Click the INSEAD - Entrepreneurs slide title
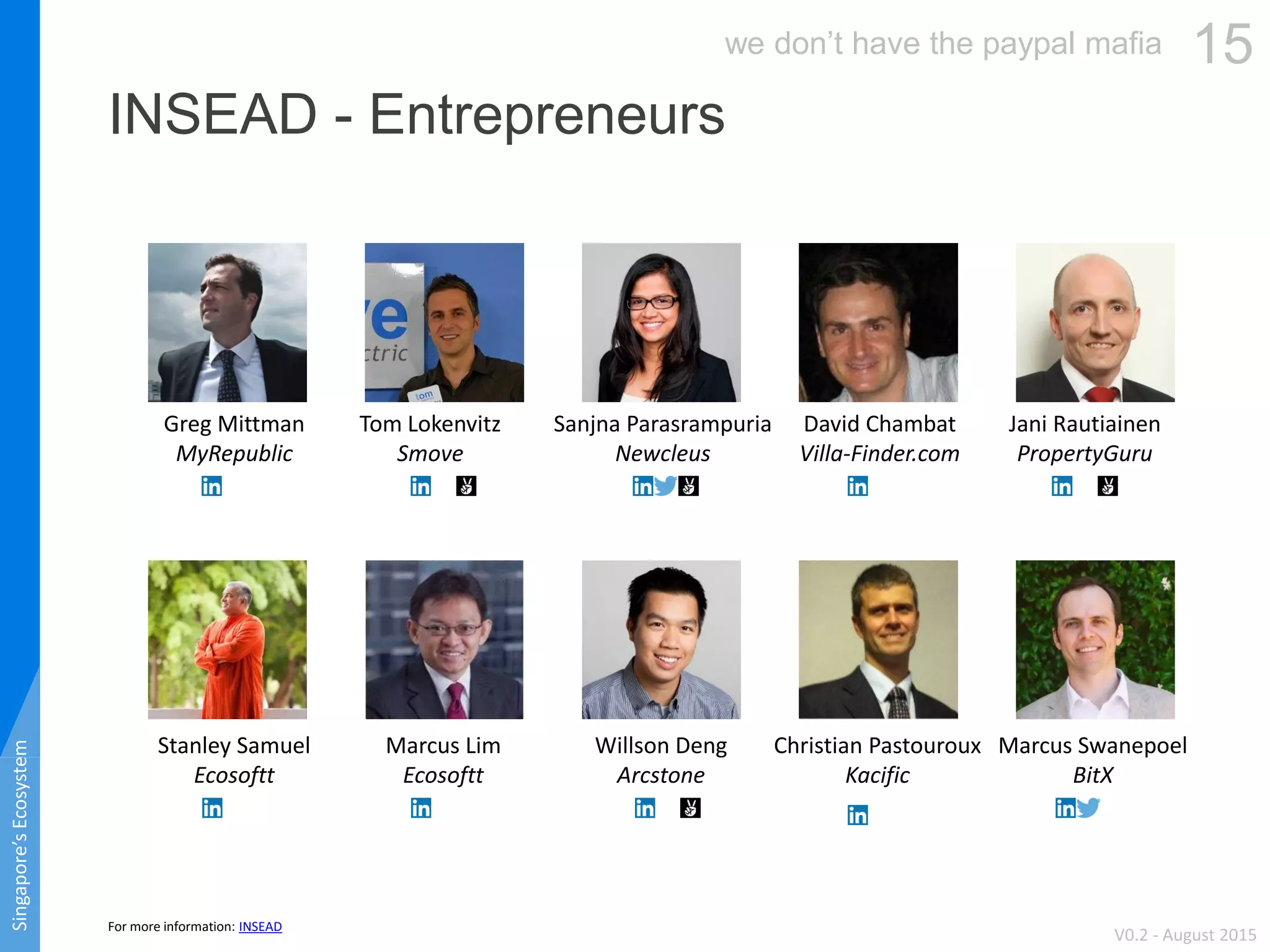The width and height of the screenshot is (1270, 952). [x=417, y=114]
